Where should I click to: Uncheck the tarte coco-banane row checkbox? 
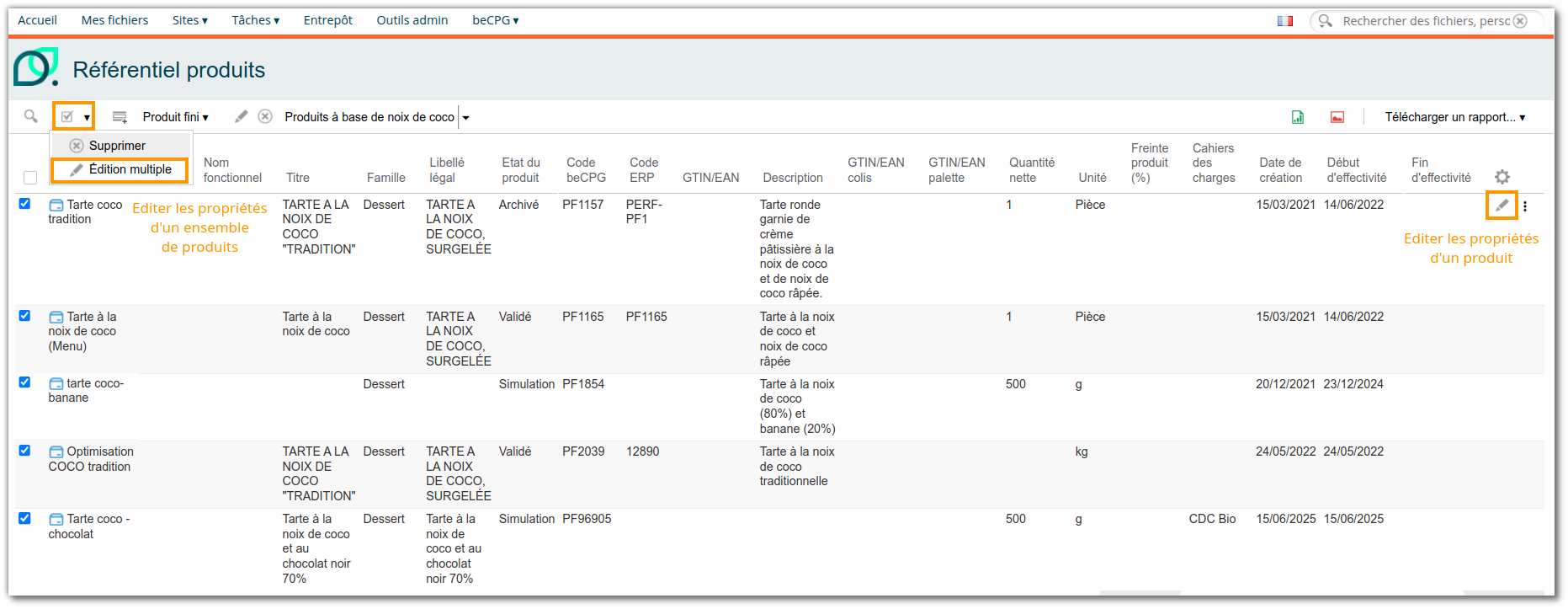[24, 382]
